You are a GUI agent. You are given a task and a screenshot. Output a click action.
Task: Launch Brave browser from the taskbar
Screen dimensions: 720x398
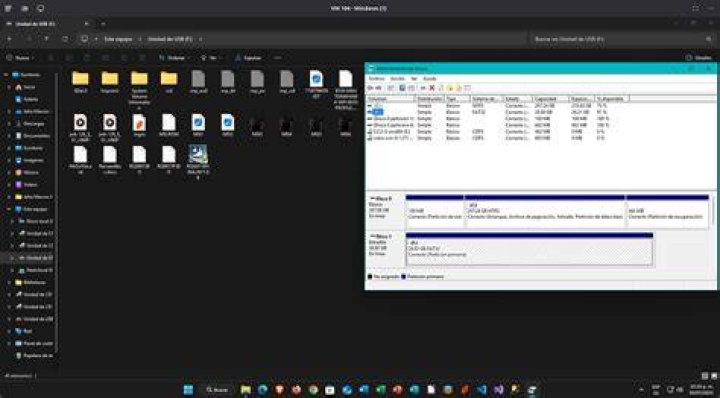279,390
